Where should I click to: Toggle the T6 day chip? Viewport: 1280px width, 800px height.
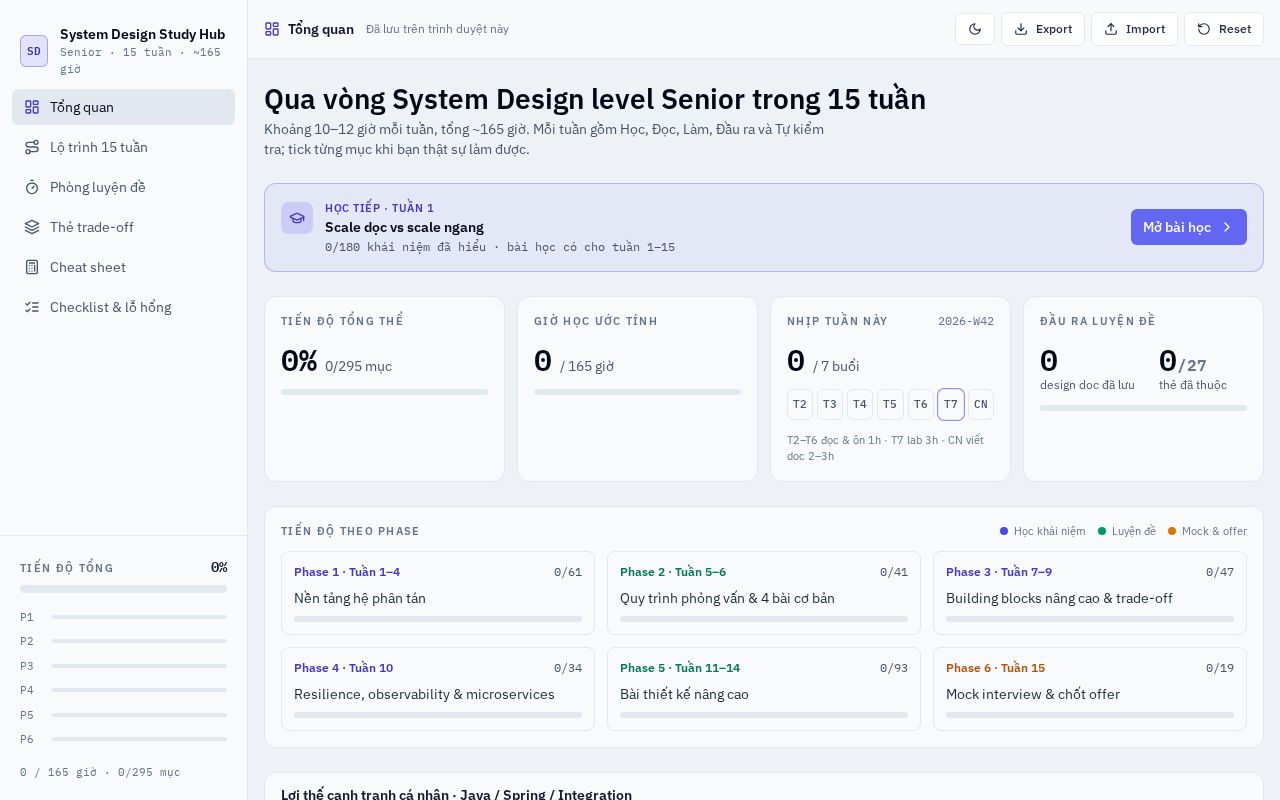pos(921,404)
